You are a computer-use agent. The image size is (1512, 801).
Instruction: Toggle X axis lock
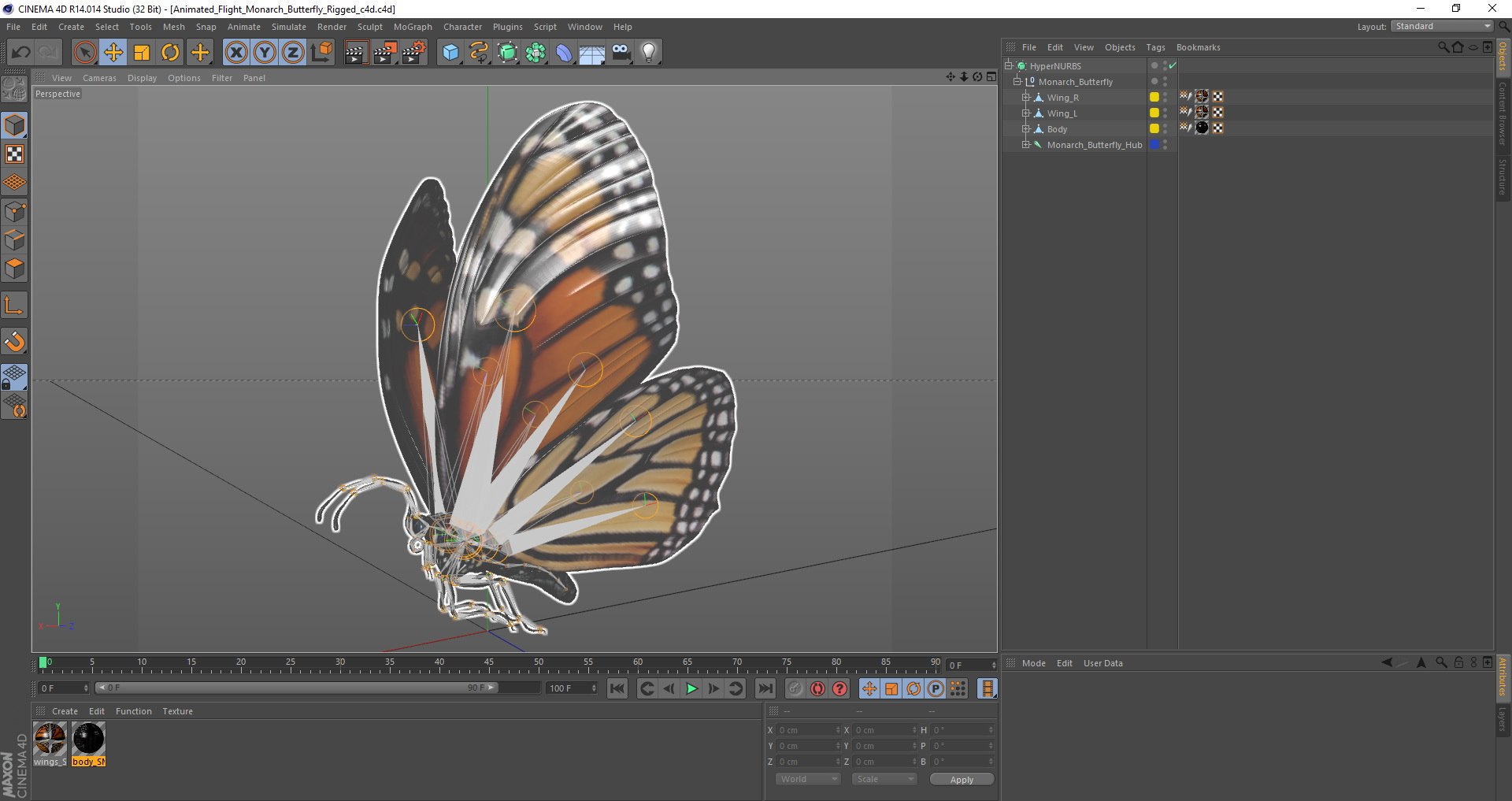pos(236,53)
